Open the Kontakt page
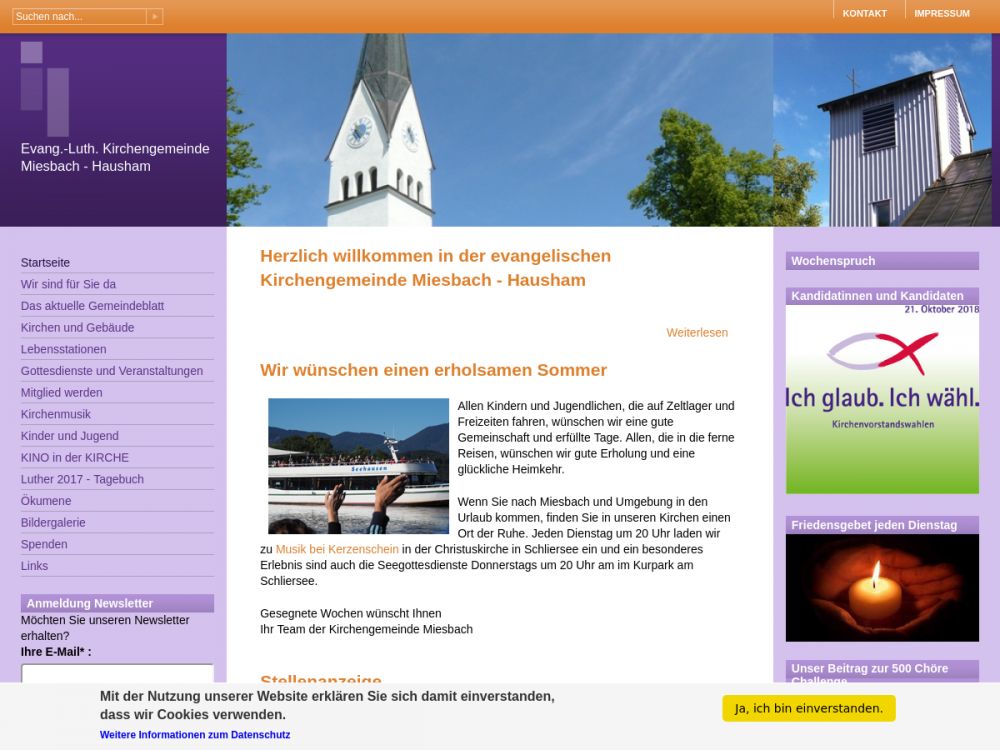 864,14
